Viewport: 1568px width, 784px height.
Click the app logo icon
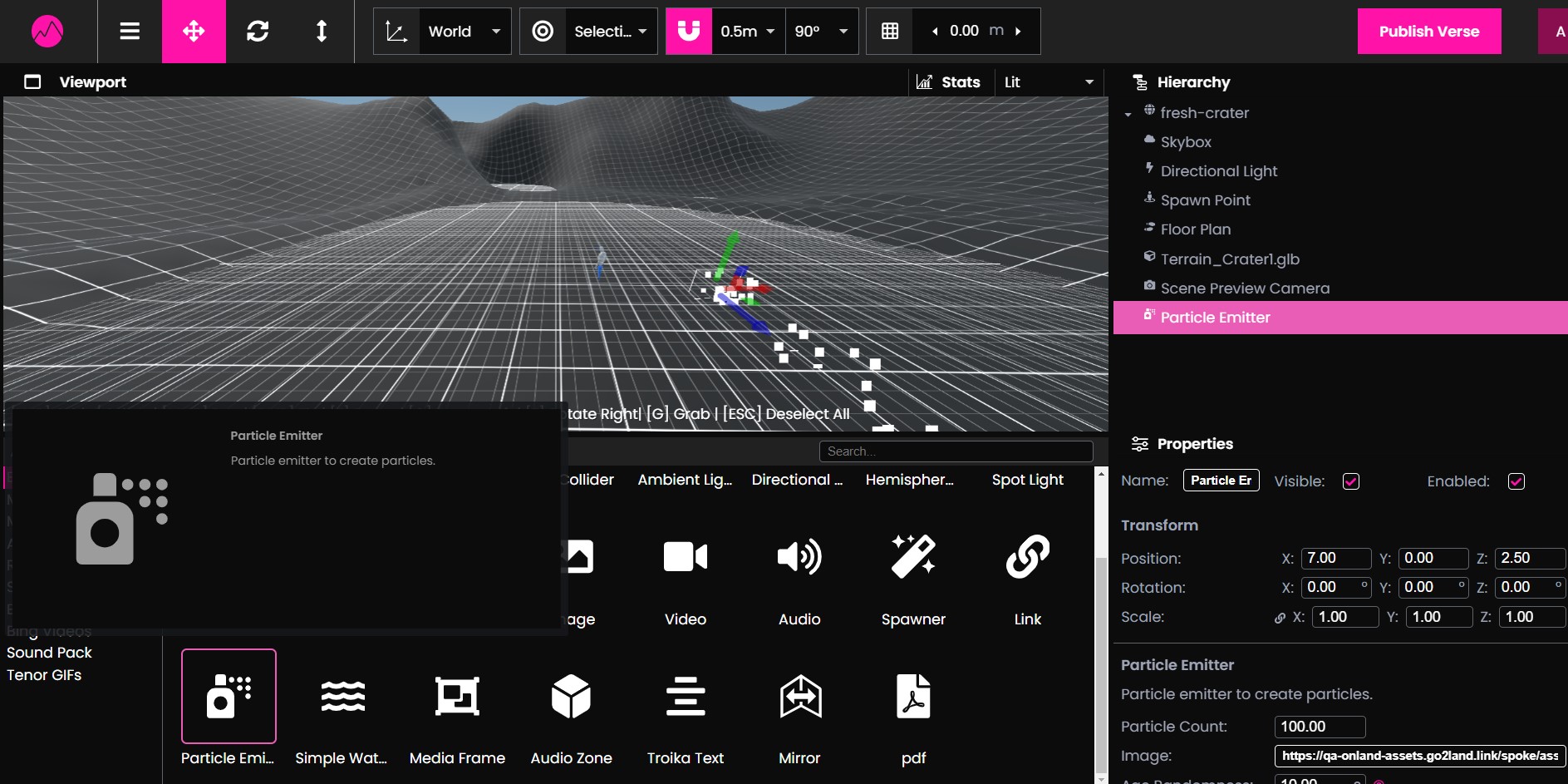point(47,32)
